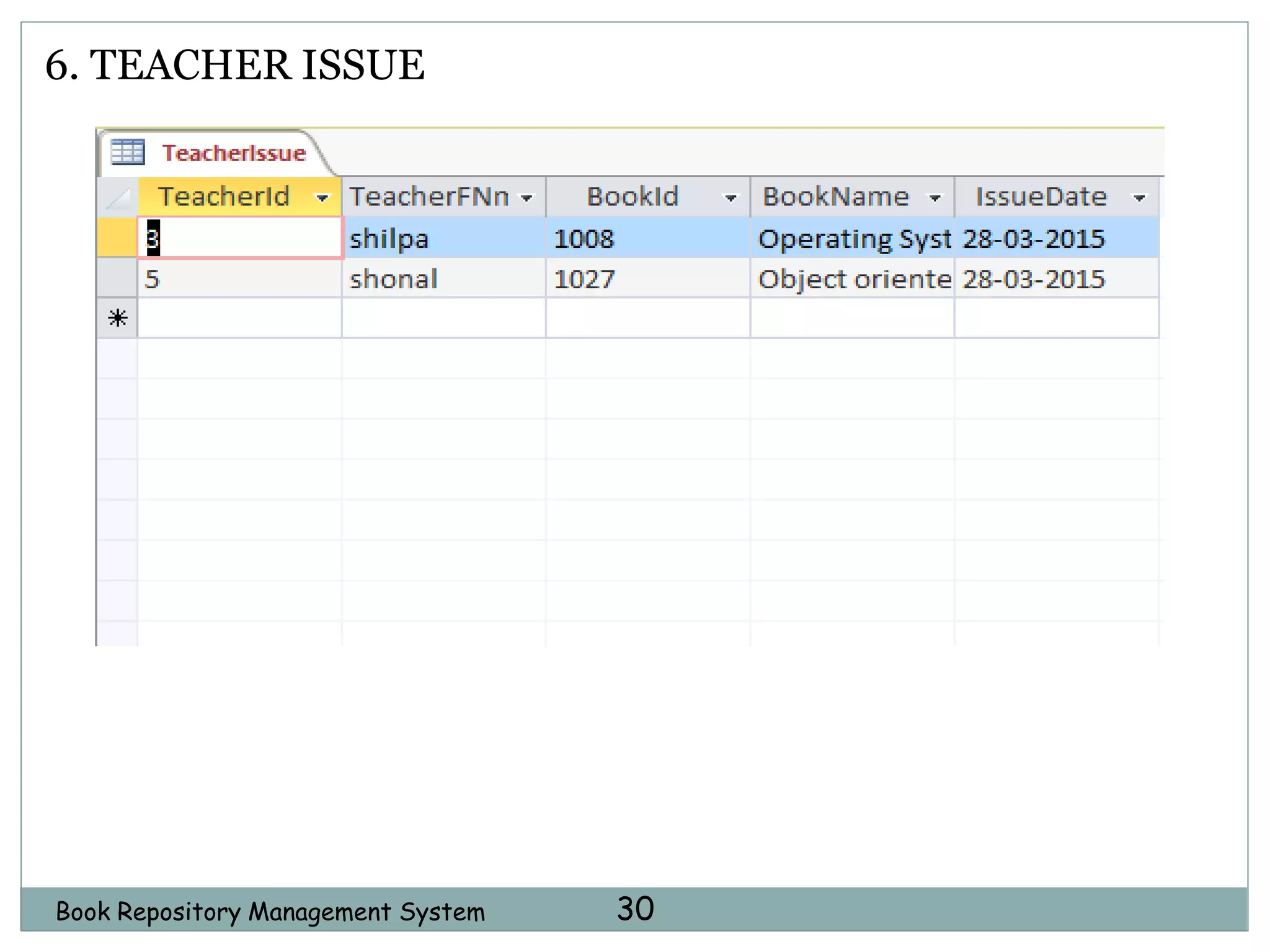This screenshot has width=1270, height=952.
Task: Select the row selector for shonal's record
Action: pyautogui.click(x=117, y=278)
